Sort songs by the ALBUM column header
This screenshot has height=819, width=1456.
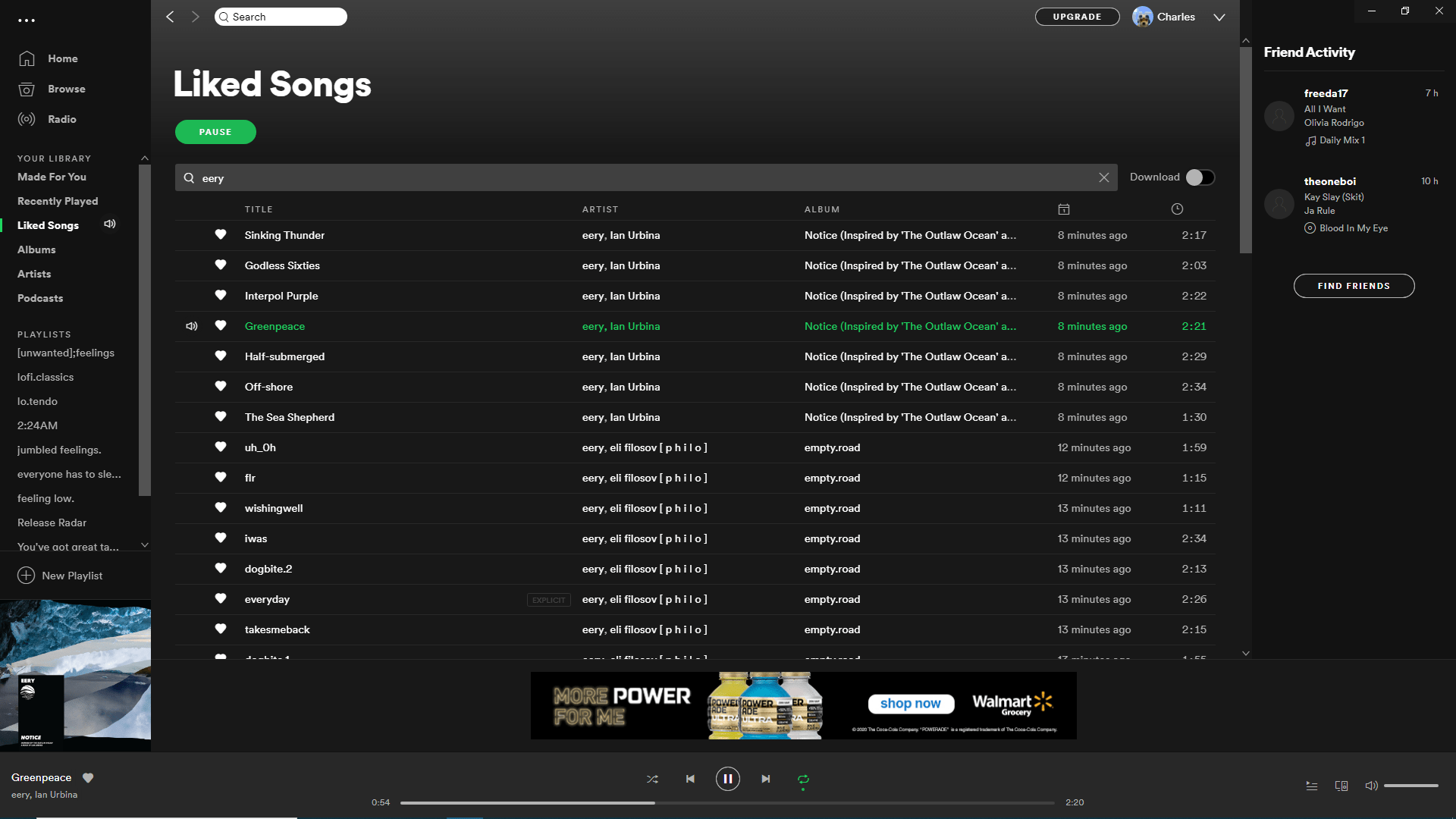822,209
